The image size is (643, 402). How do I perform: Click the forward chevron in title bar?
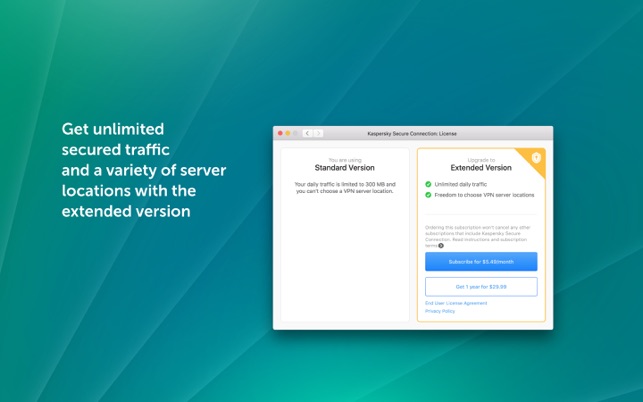tap(318, 133)
